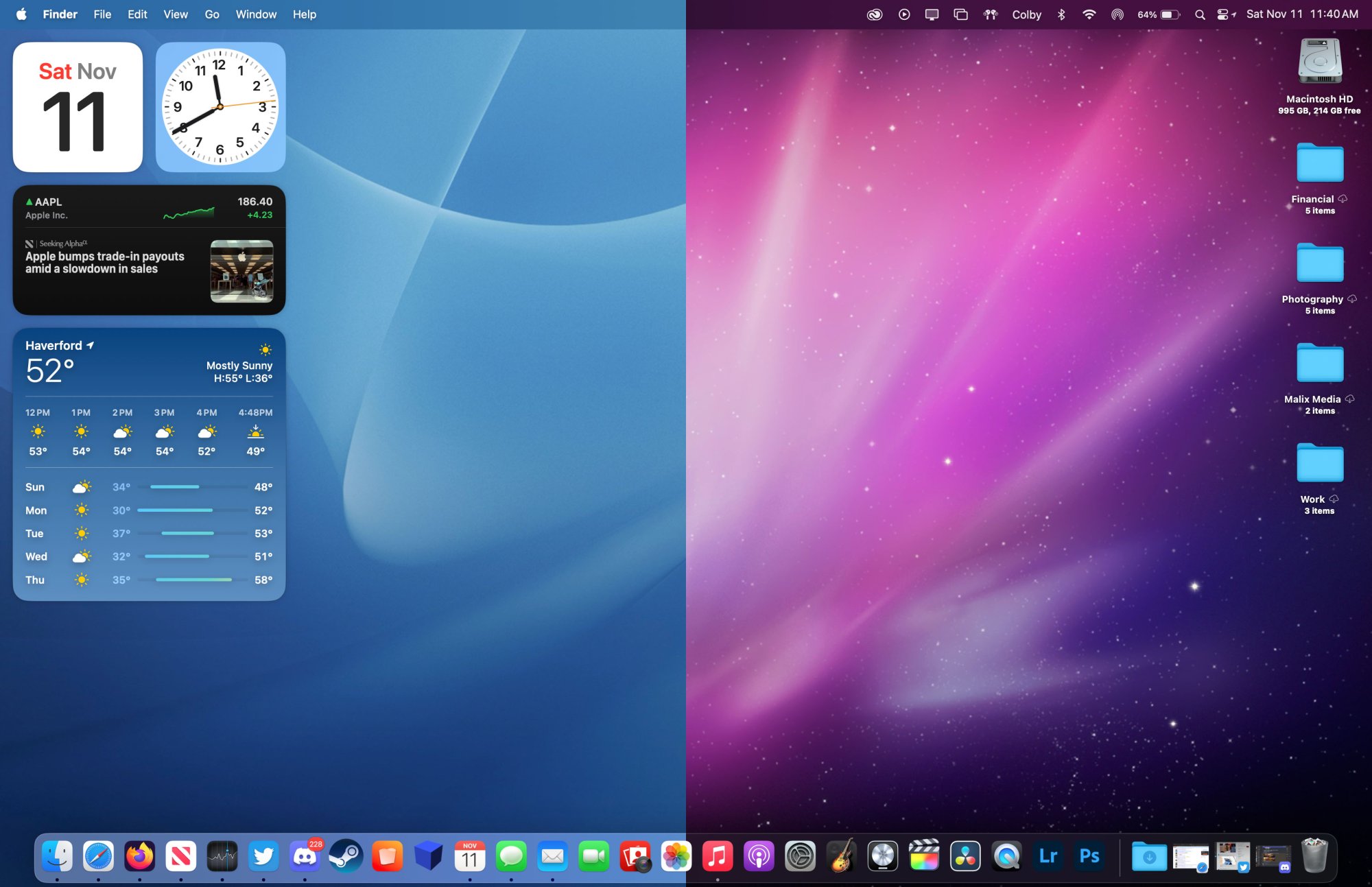Viewport: 1372px width, 887px height.
Task: Open Control Center toggles icon
Action: click(1223, 14)
